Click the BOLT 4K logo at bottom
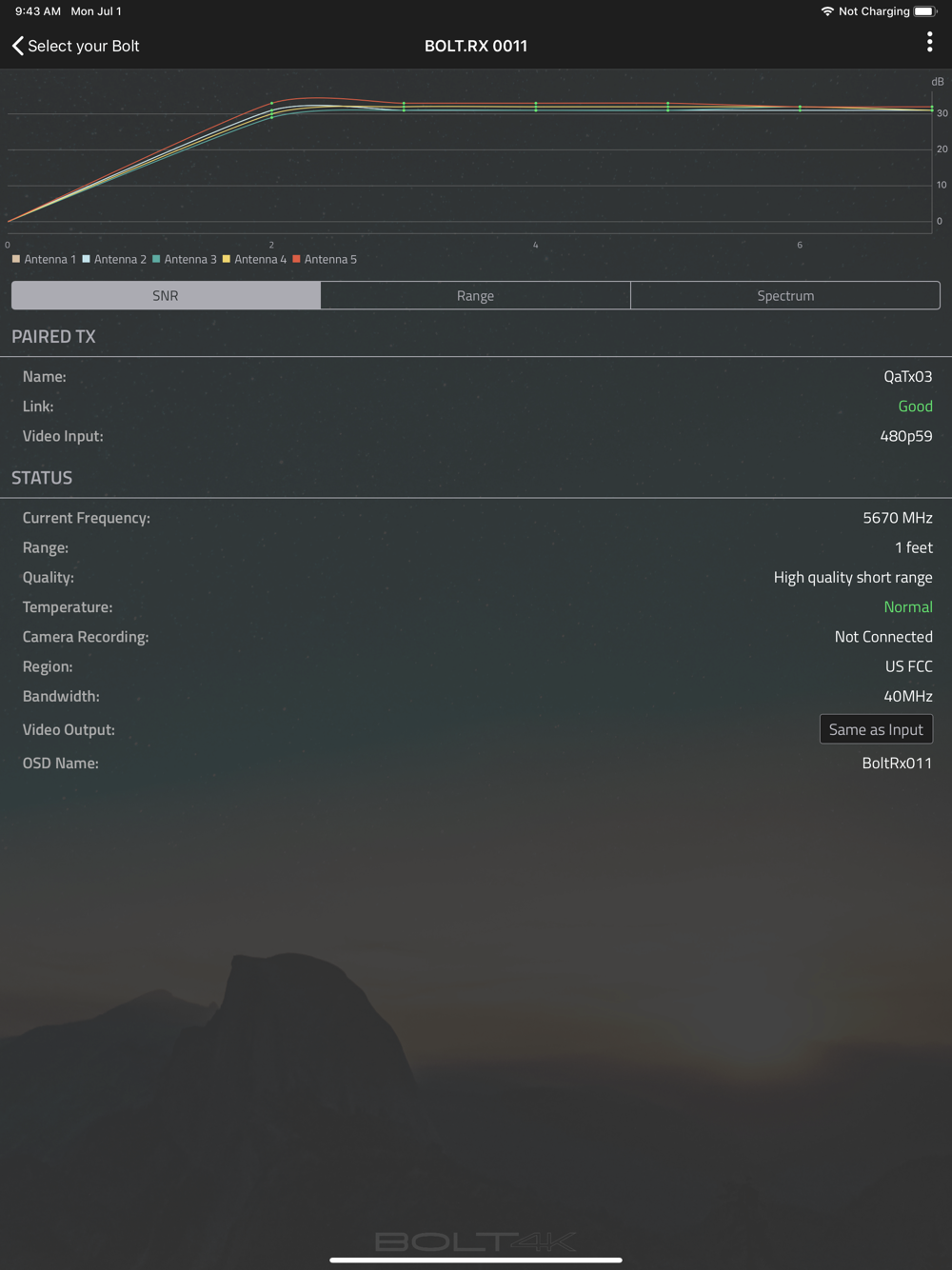The height and width of the screenshot is (1270, 952). pyautogui.click(x=476, y=1241)
